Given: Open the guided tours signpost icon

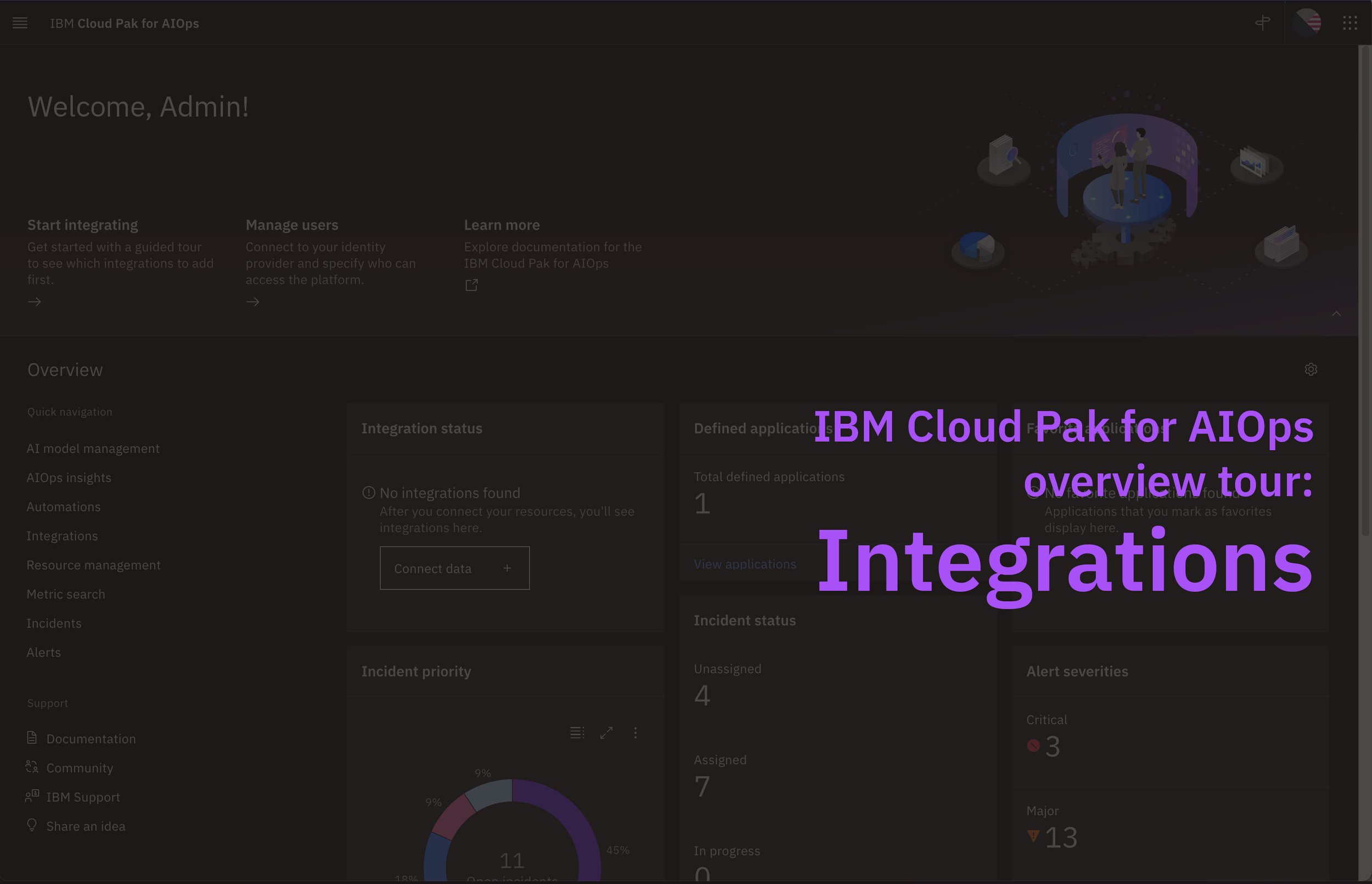Looking at the screenshot, I should pyautogui.click(x=1262, y=23).
